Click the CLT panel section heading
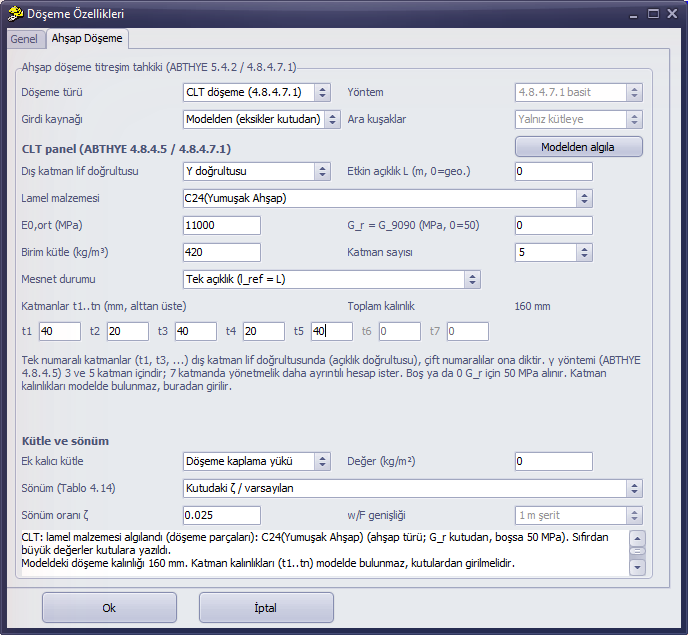This screenshot has height=635, width=688. [x=126, y=149]
